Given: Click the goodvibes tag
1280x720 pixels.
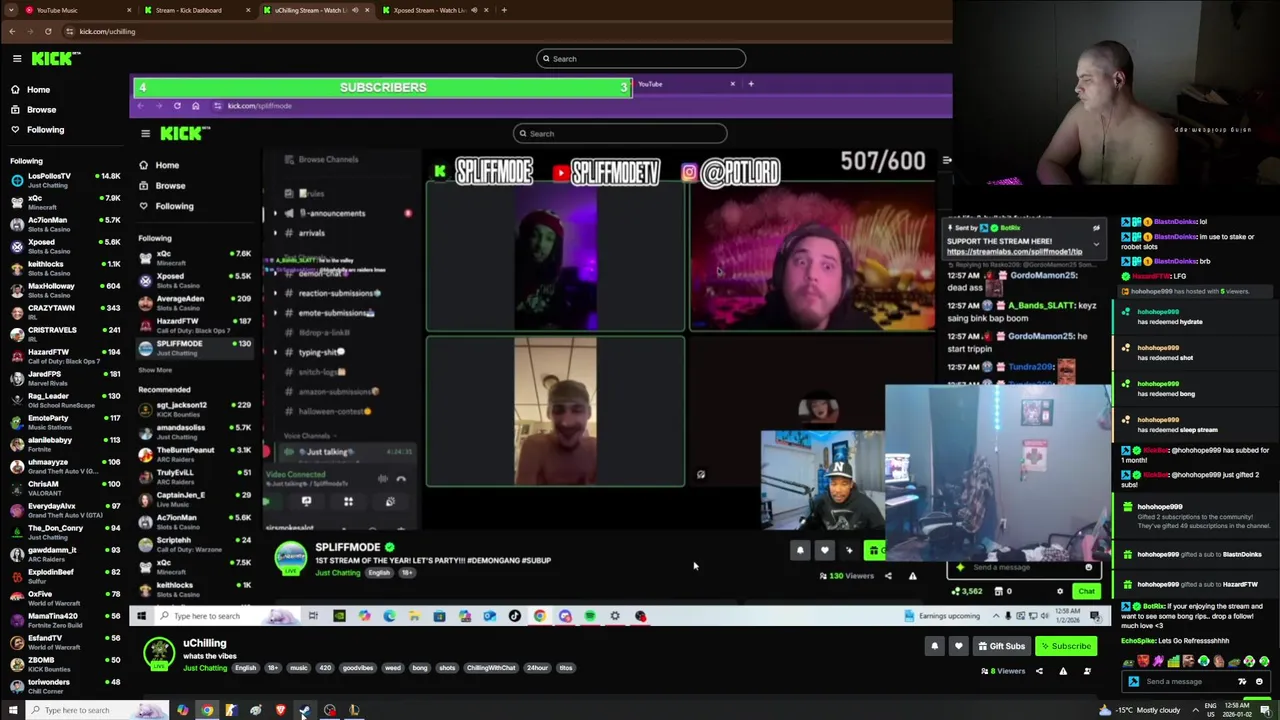Looking at the screenshot, I should tap(357, 668).
